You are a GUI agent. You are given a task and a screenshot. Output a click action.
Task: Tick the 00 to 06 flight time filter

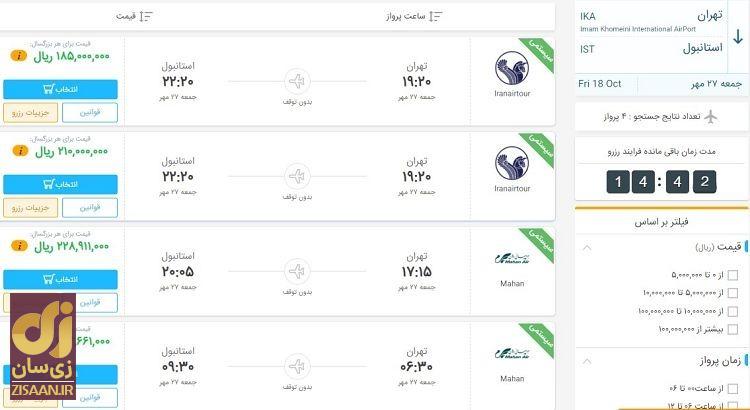coord(734,388)
